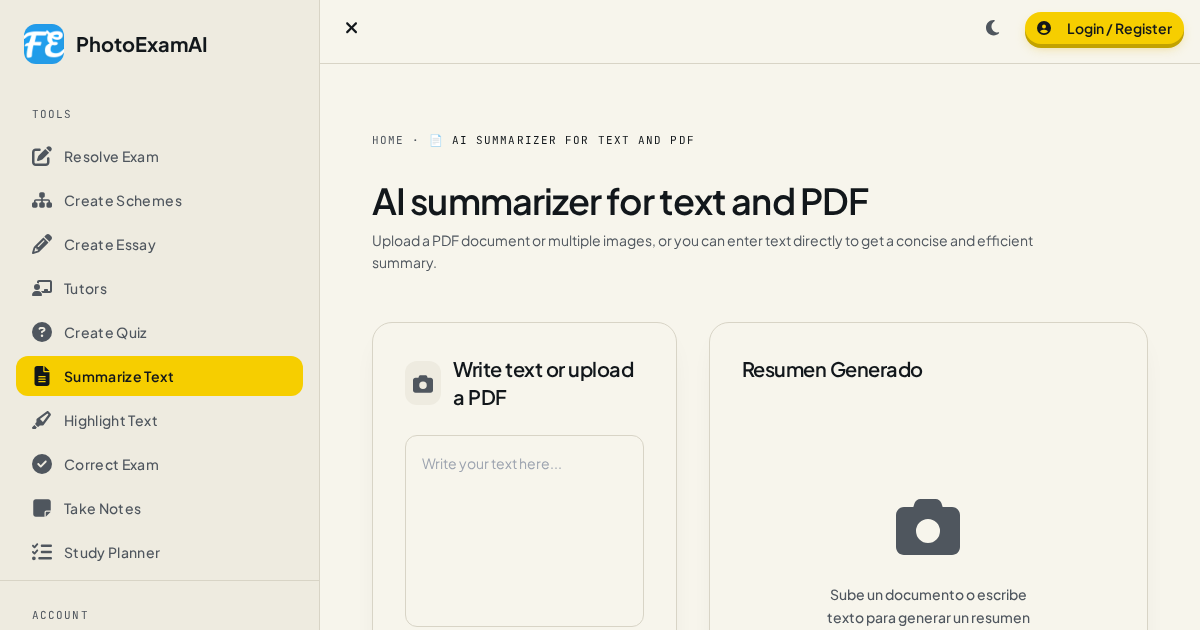Click the large camera icon in Resumen Generado
Viewport: 1200px width, 630px height.
point(928,527)
